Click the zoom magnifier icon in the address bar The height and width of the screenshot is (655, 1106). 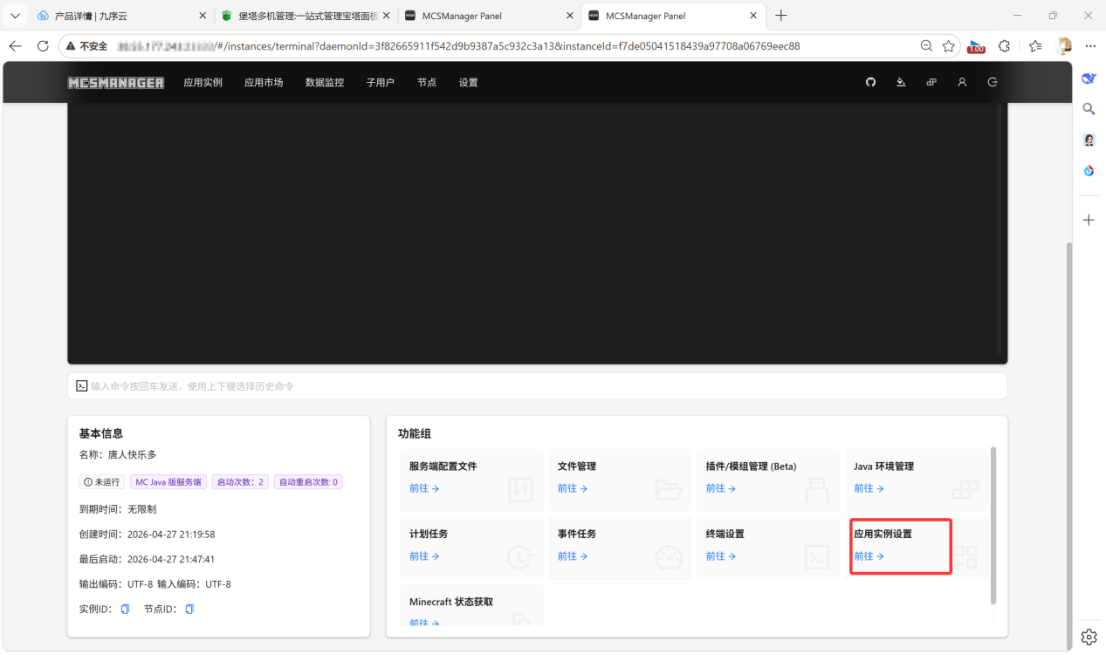[x=926, y=46]
